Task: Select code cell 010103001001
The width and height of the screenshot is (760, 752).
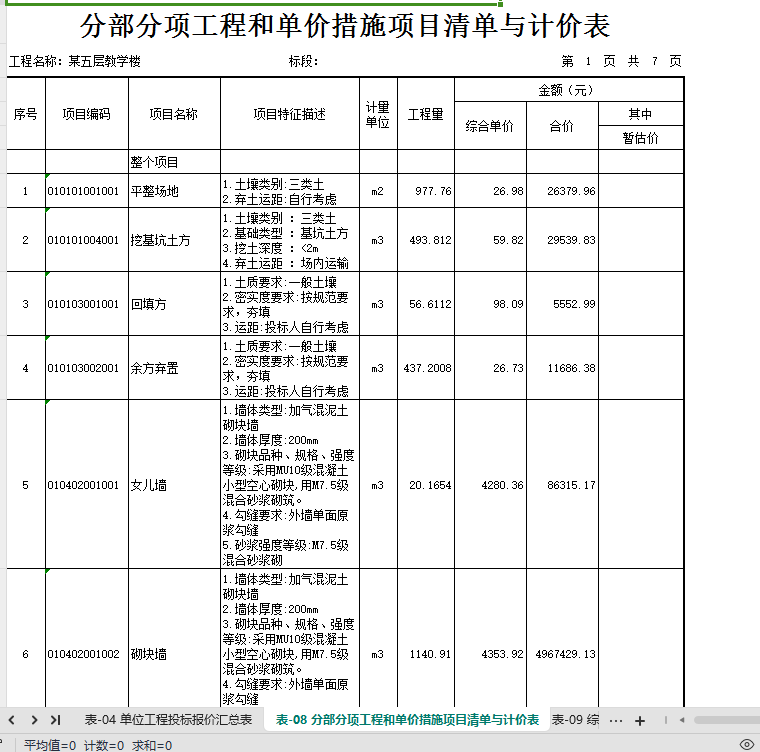Action: click(x=87, y=304)
